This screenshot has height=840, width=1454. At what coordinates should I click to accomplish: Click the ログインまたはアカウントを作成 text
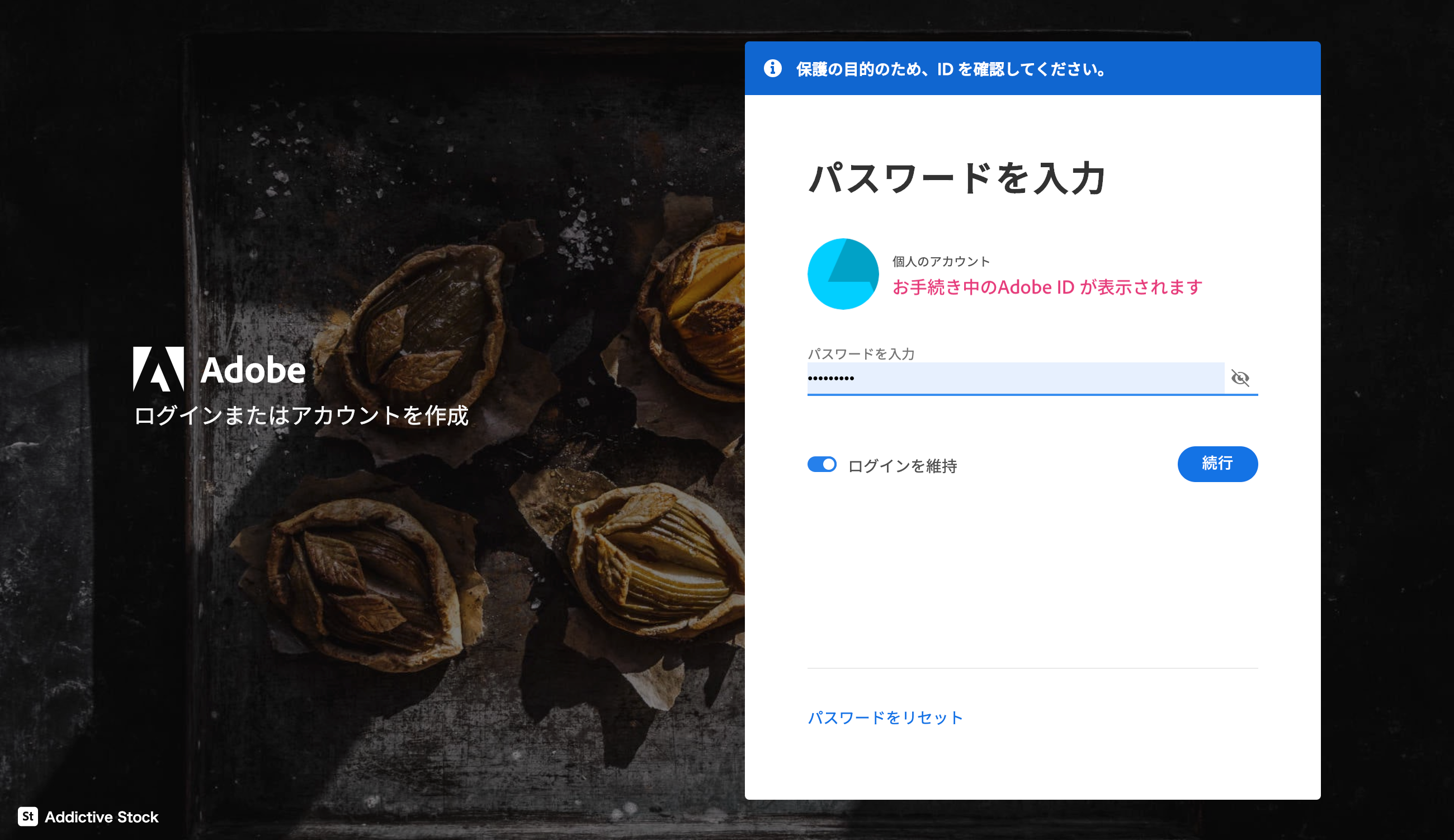[x=301, y=416]
